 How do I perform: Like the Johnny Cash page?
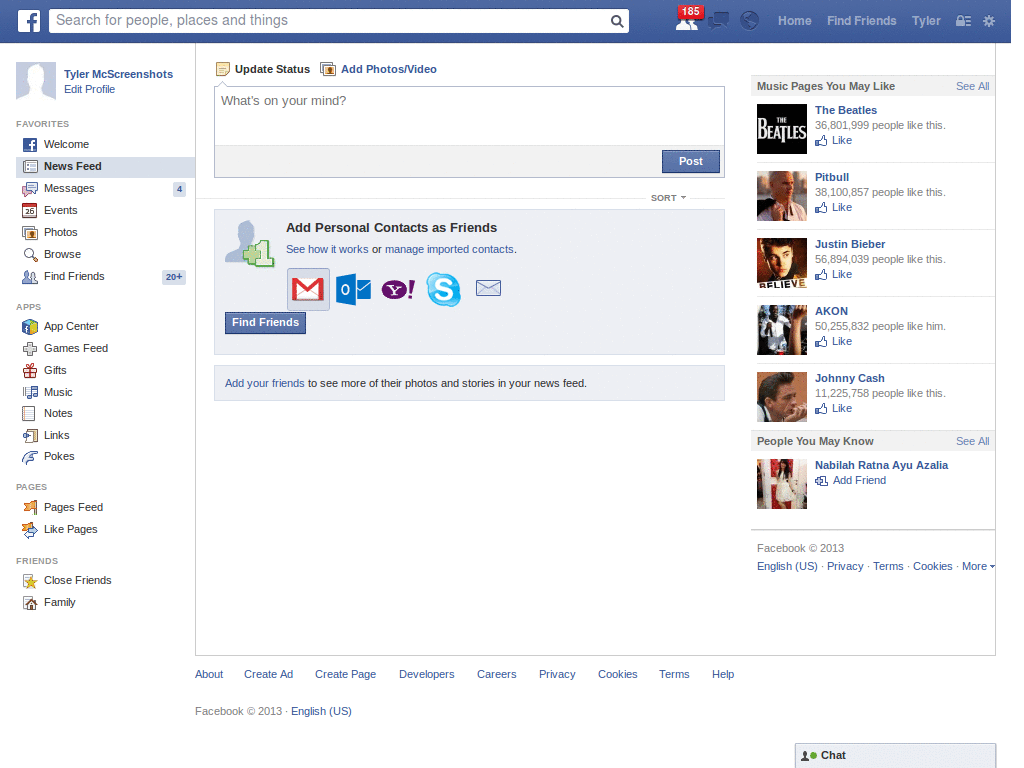[x=833, y=409]
